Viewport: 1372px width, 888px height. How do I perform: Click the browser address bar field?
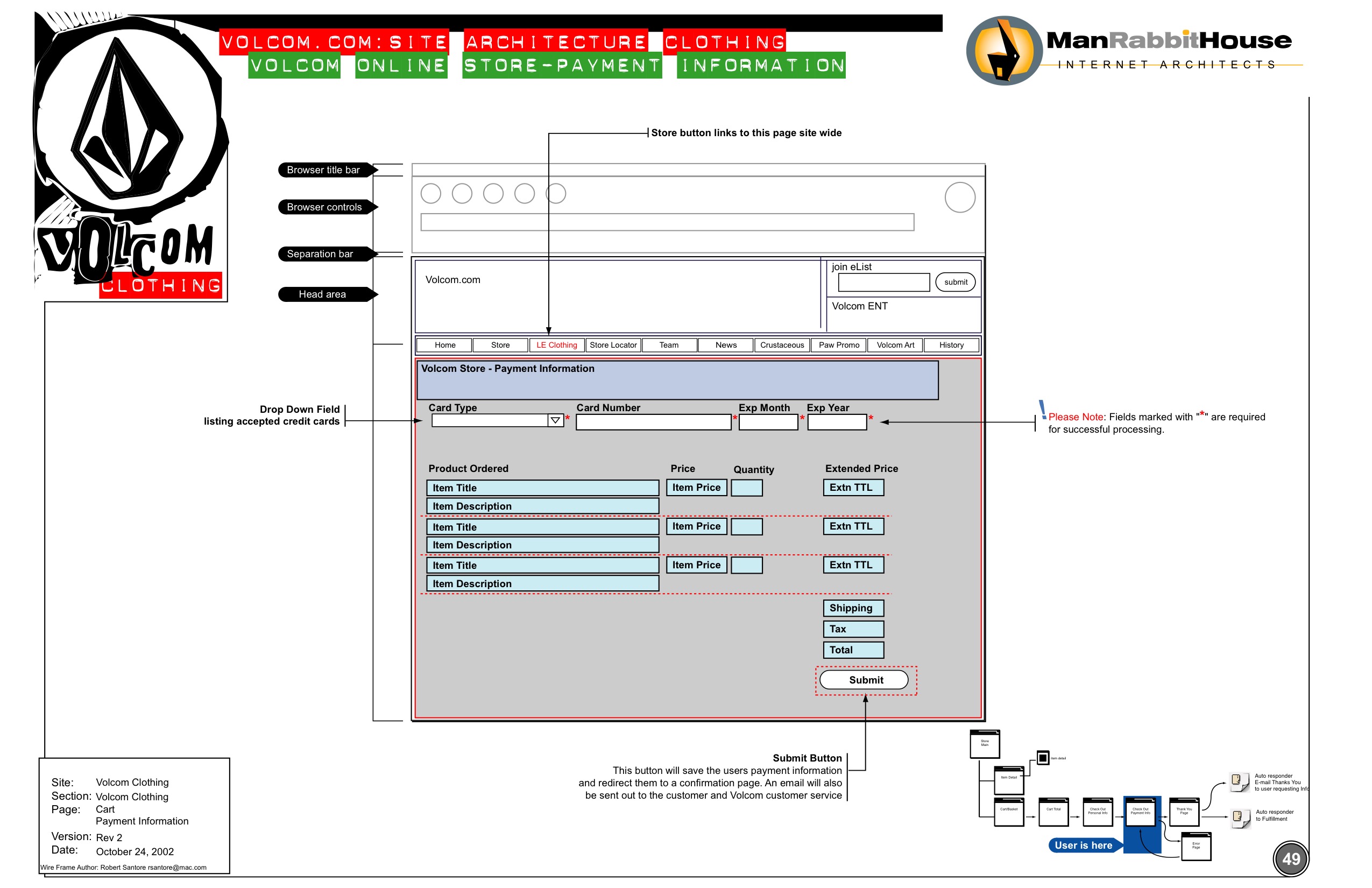point(667,223)
